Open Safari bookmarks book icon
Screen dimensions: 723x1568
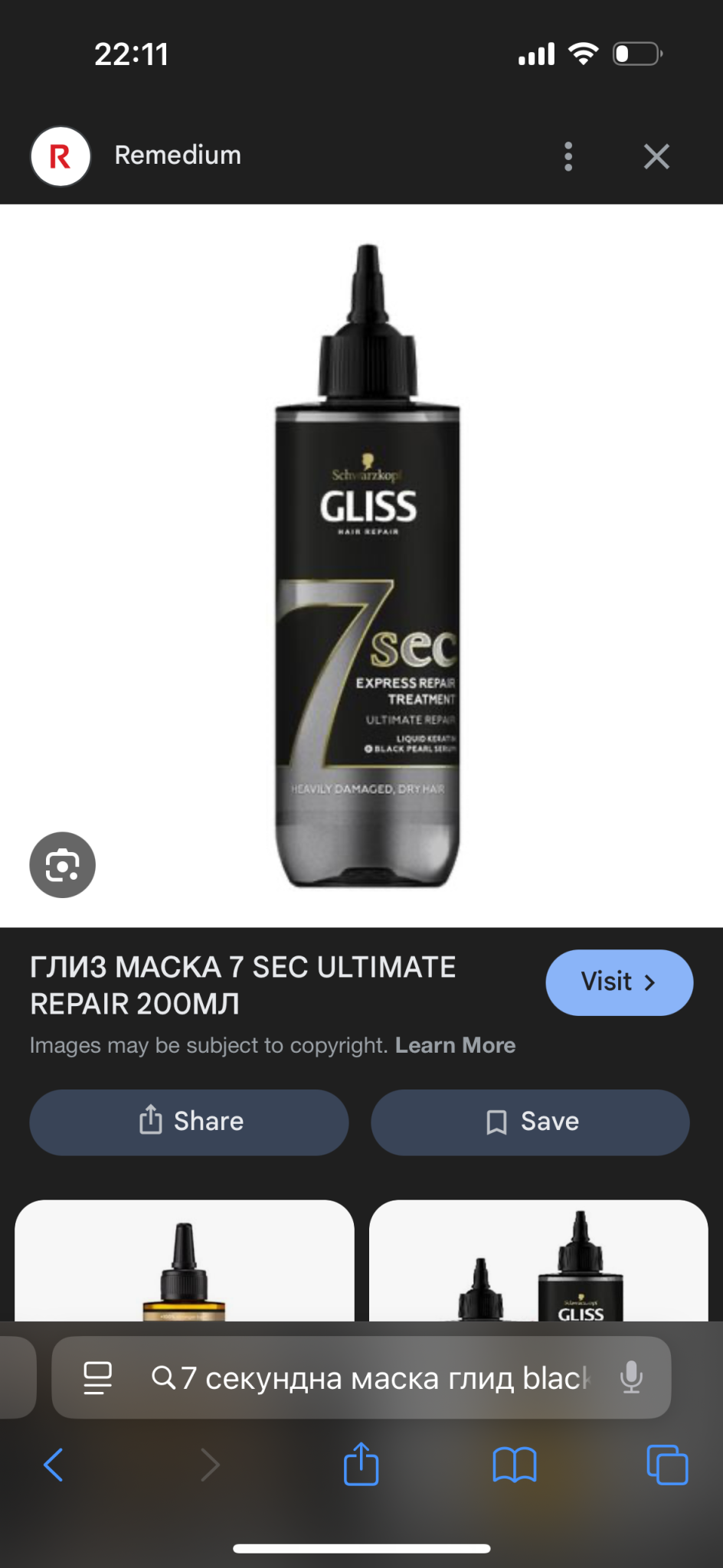[x=515, y=1465]
